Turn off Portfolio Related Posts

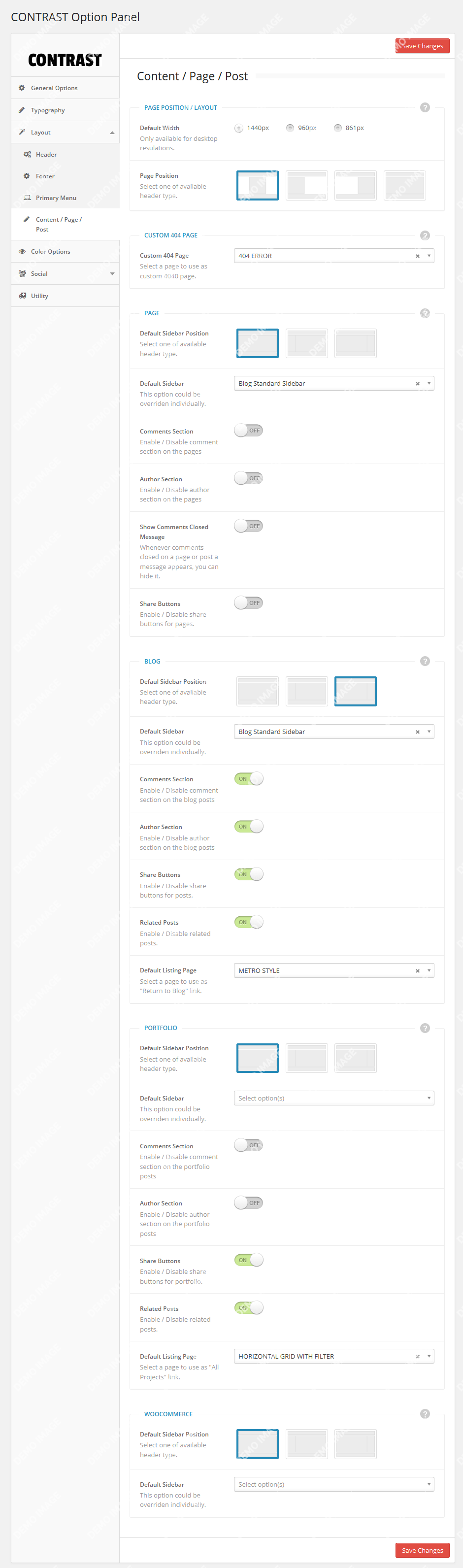pos(249,1308)
